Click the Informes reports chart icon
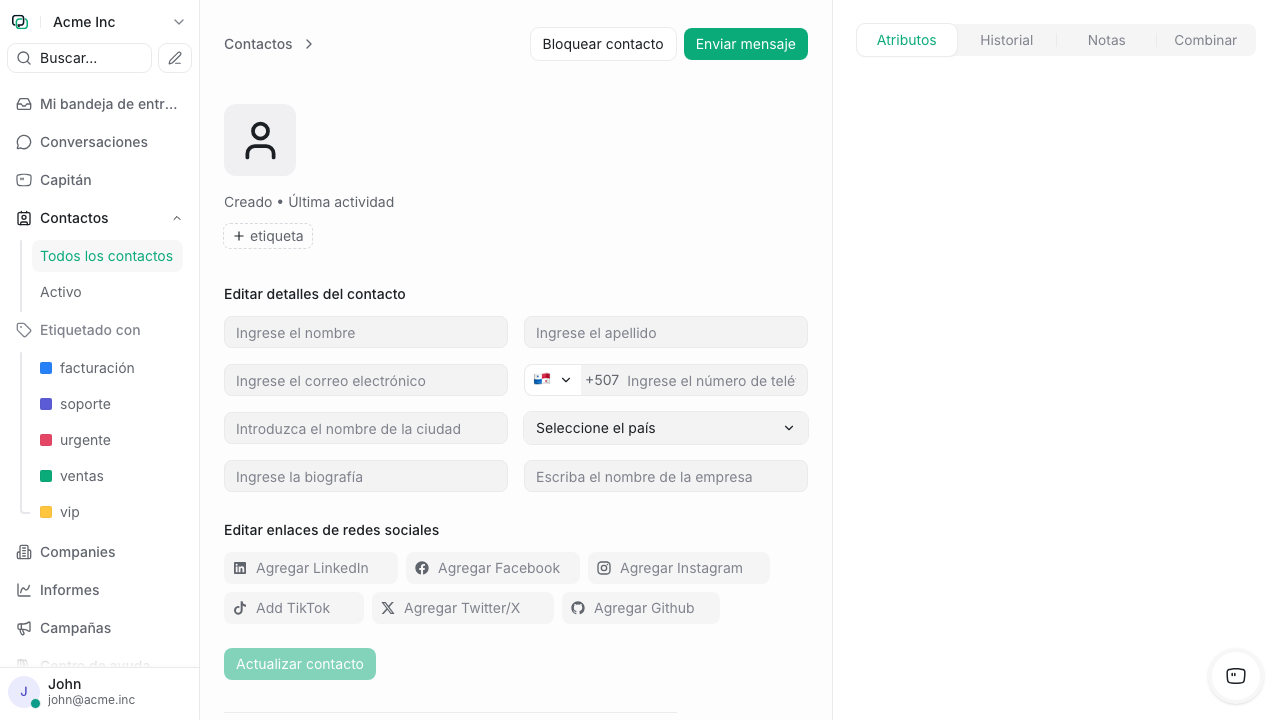The height and width of the screenshot is (720, 1280). coord(23,590)
